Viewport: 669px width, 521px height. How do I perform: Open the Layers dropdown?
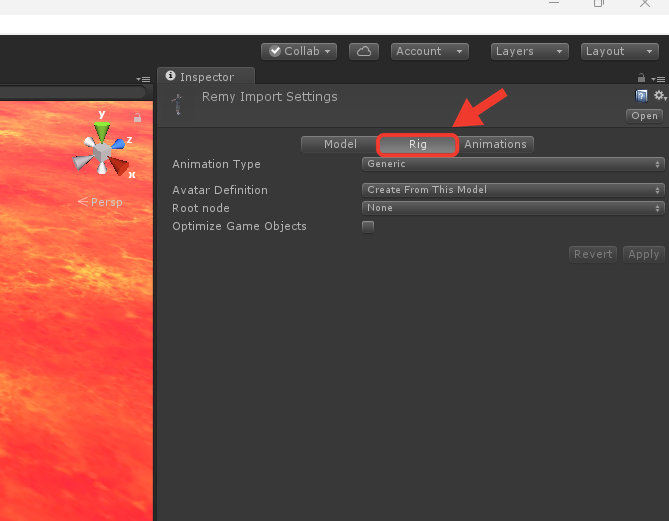tap(529, 52)
